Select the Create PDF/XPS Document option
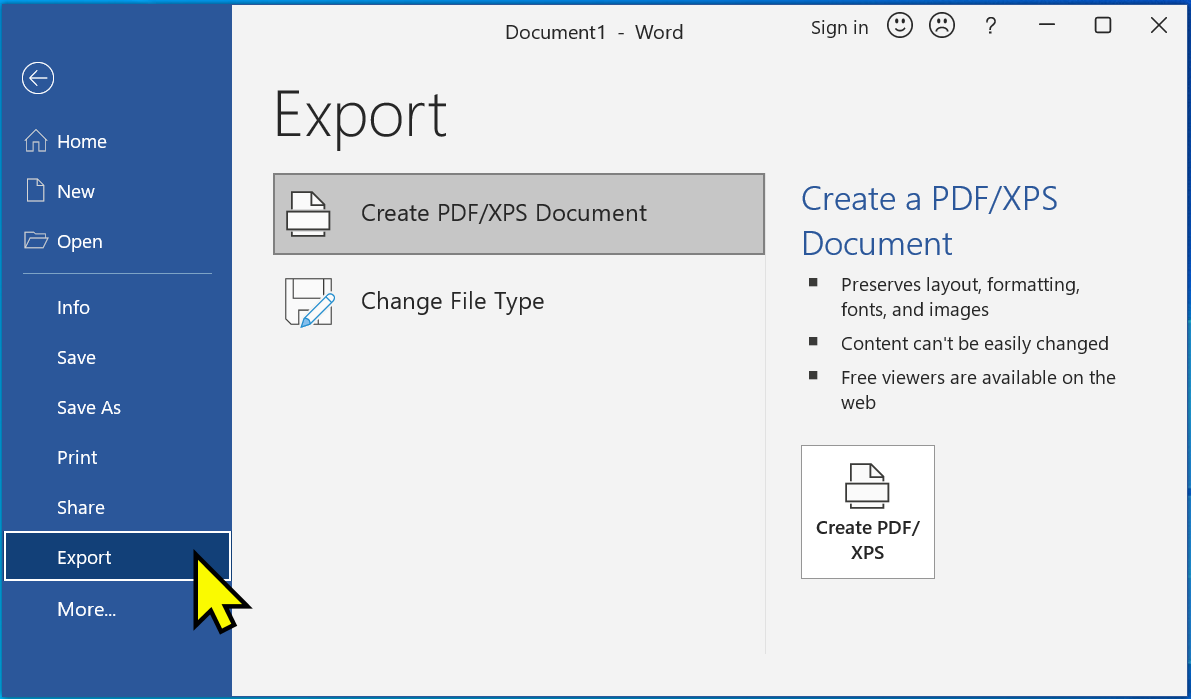Screen dimensions: 1191x699 point(519,213)
